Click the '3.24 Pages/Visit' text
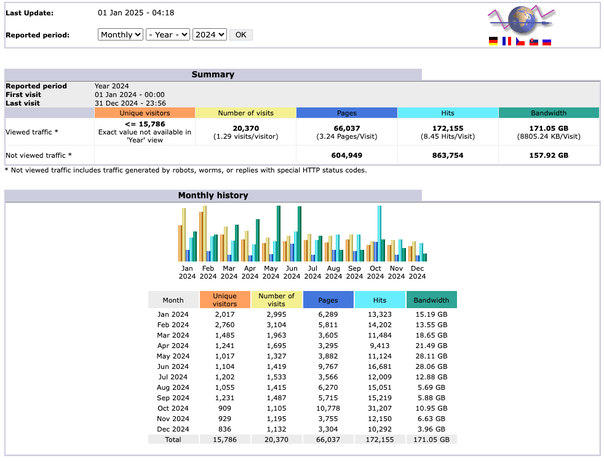The width and height of the screenshot is (604, 461). 346,136
